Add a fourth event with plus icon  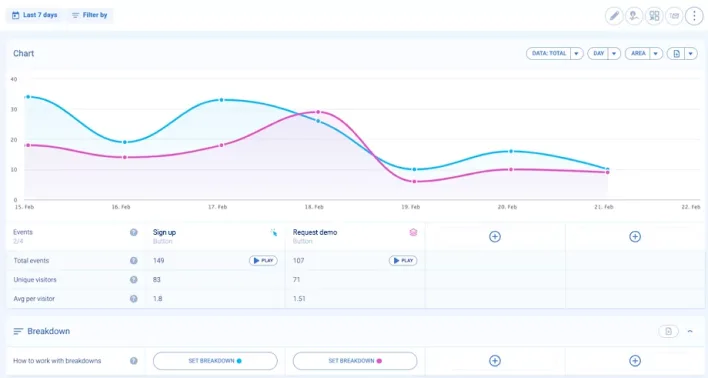pos(635,237)
